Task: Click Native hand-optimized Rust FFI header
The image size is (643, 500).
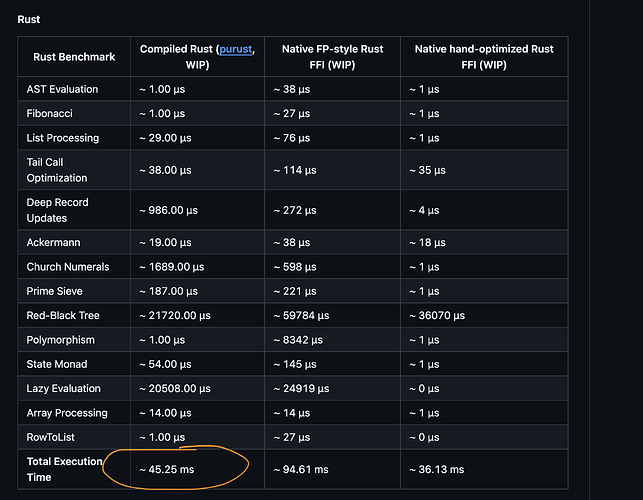Action: point(484,57)
